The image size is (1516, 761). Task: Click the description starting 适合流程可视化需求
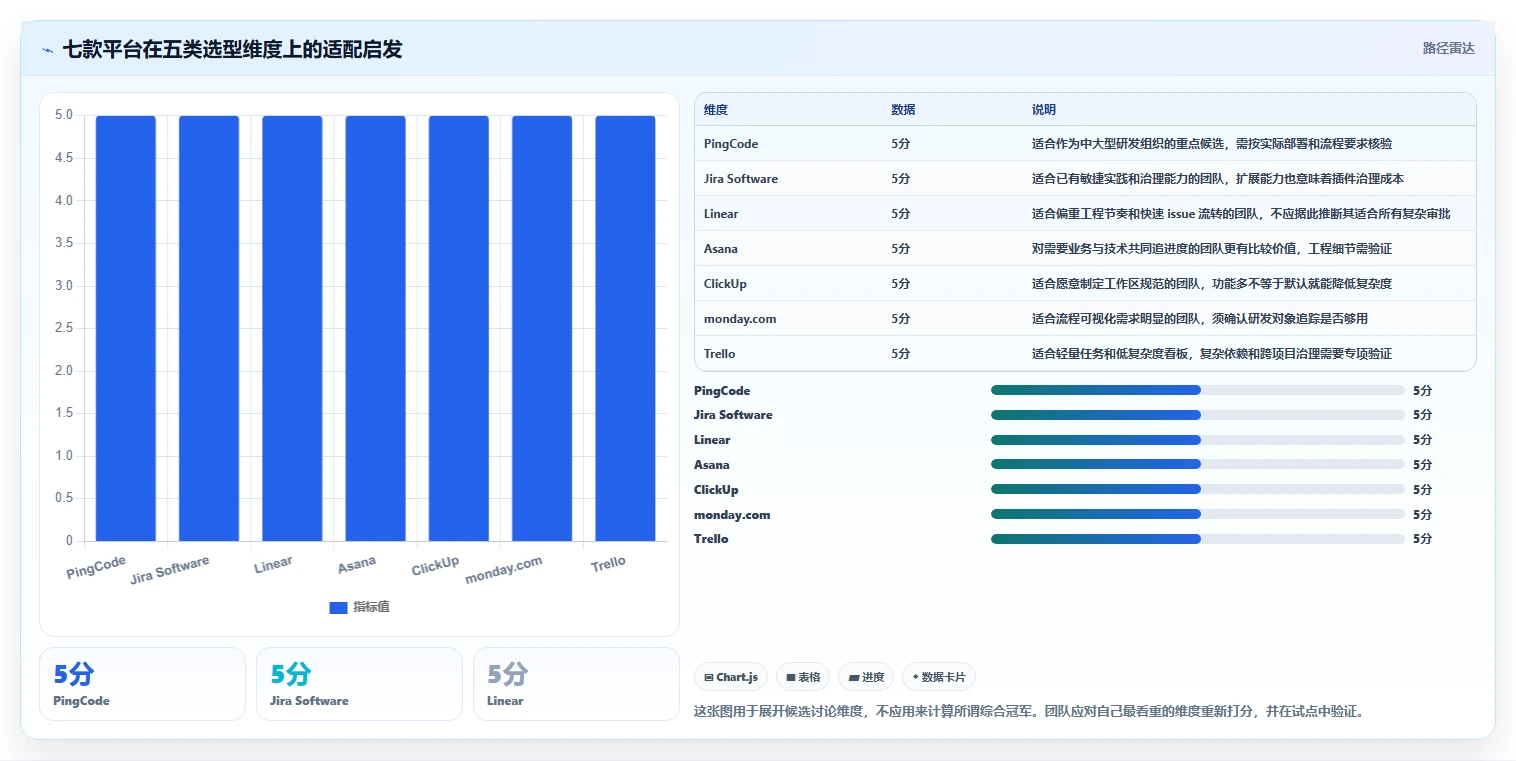point(1200,319)
